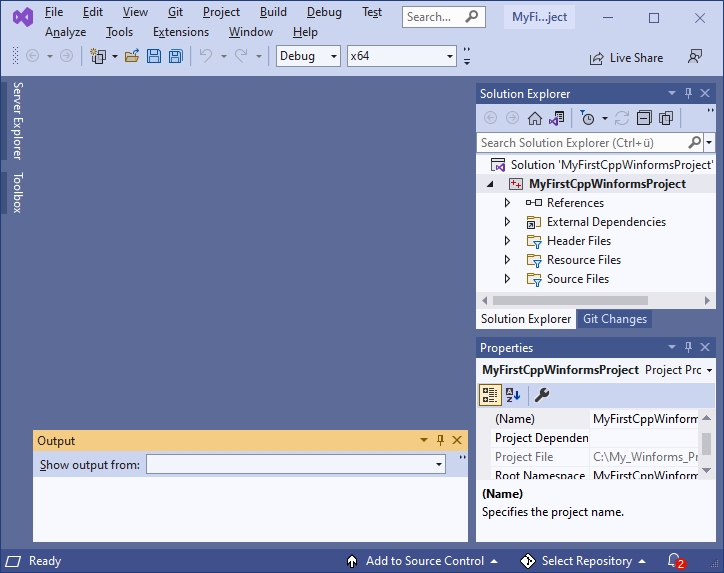724x573 pixels.
Task: Open the Build menu
Action: pos(273,12)
